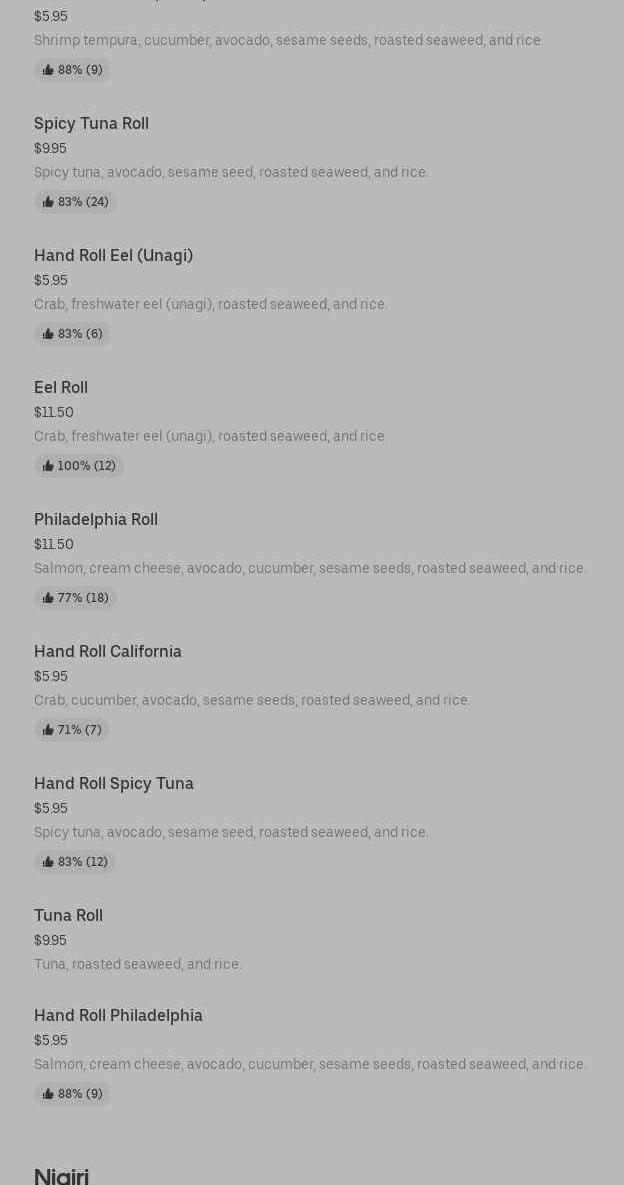Viewport: 624px width, 1185px height.
Task: Click thumbs-up icon under Hand Roll Philadelphia
Action: (x=48, y=1094)
